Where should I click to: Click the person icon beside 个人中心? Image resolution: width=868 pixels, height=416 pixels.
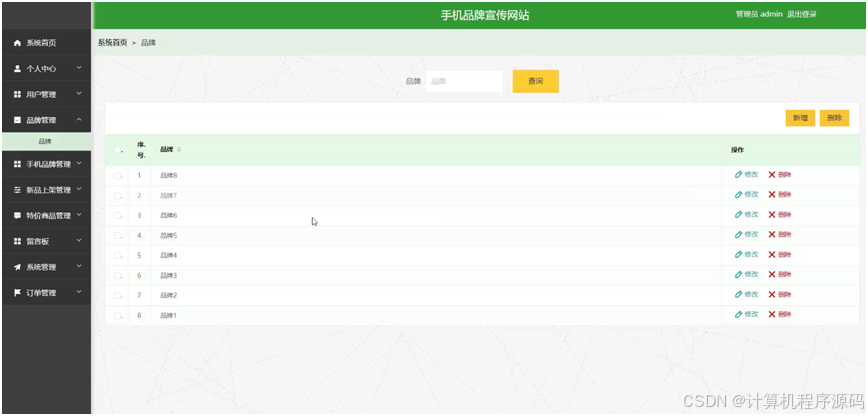[x=17, y=69]
